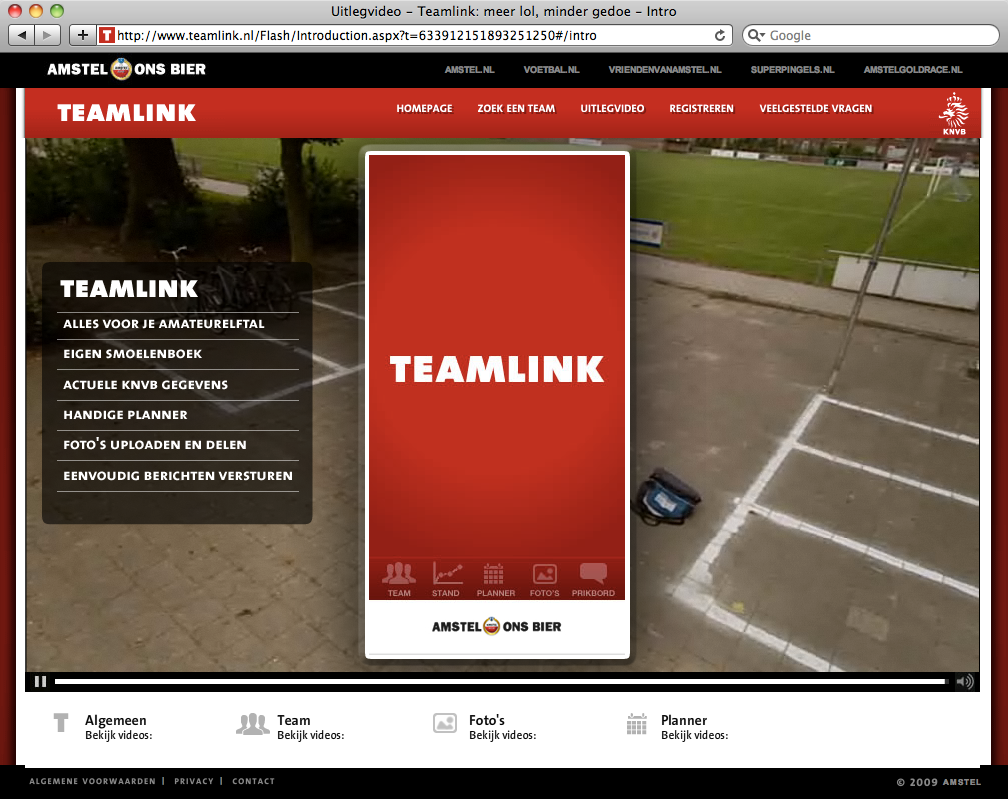The image size is (1008, 799).
Task: Open the Team icon in the phone mockup
Action: click(x=399, y=579)
